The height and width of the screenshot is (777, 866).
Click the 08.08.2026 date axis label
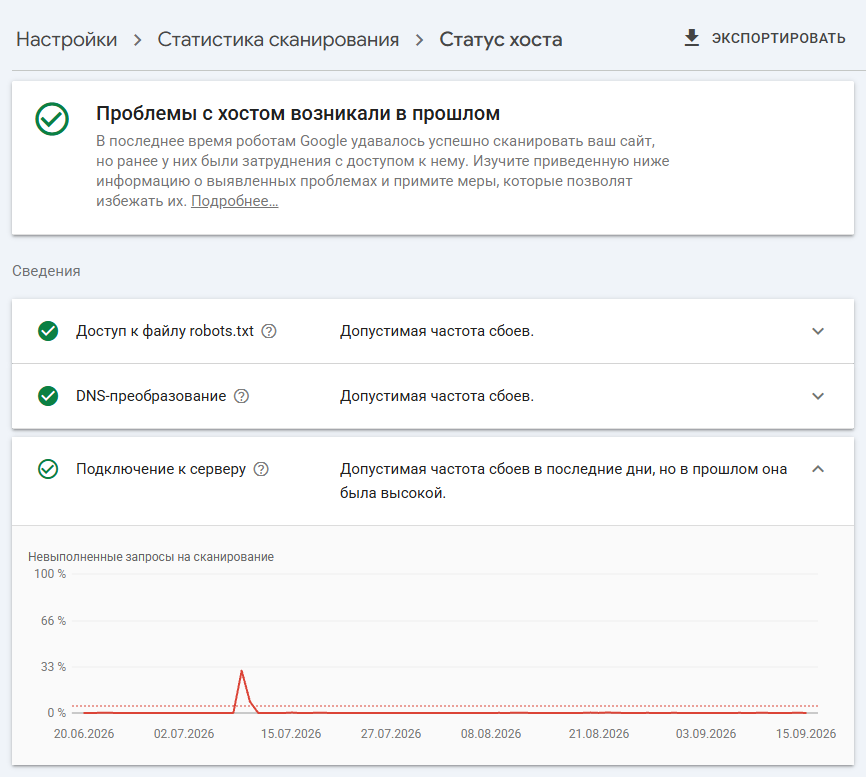pos(491,734)
